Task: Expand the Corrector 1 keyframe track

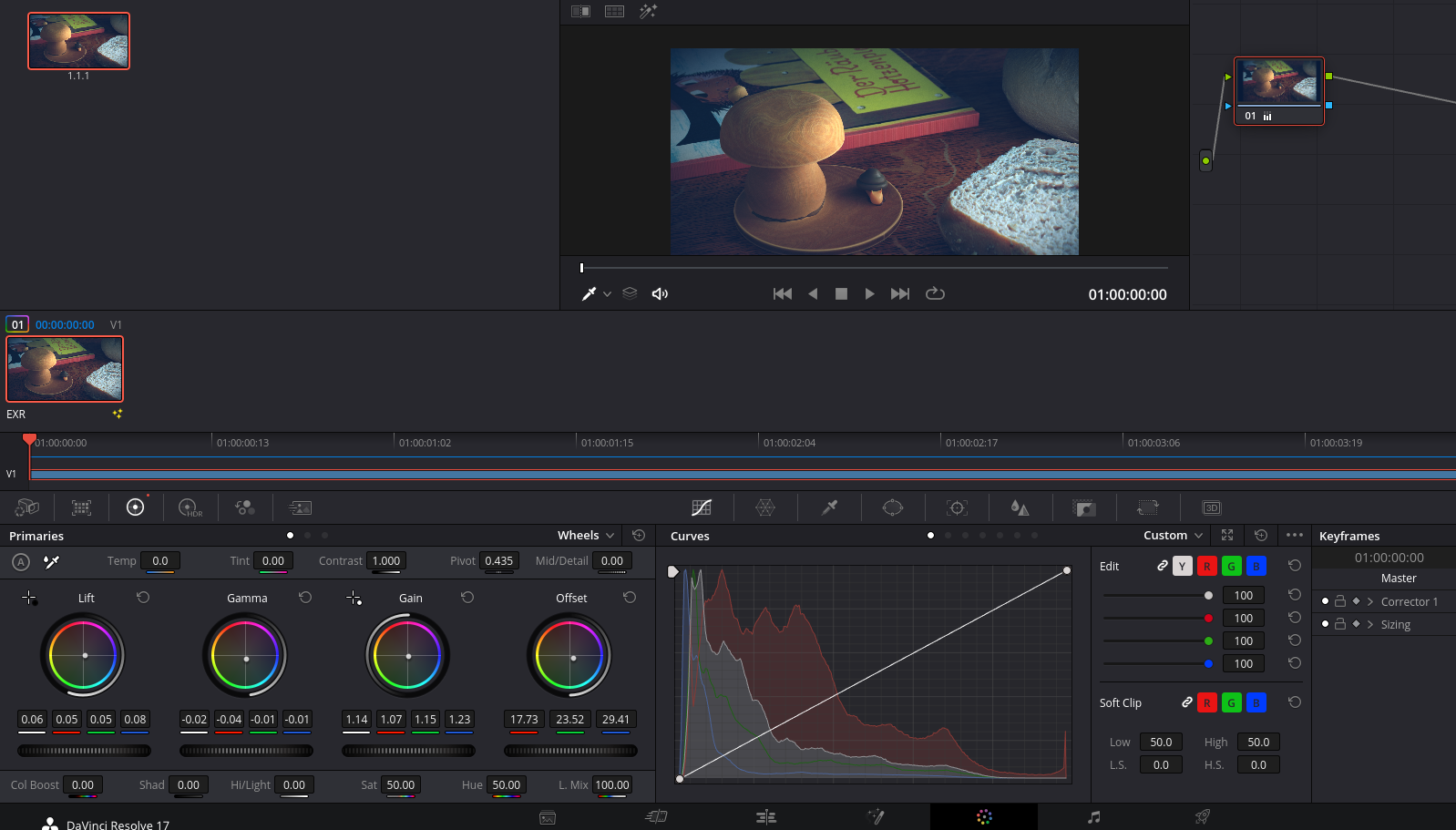Action: tap(1370, 601)
